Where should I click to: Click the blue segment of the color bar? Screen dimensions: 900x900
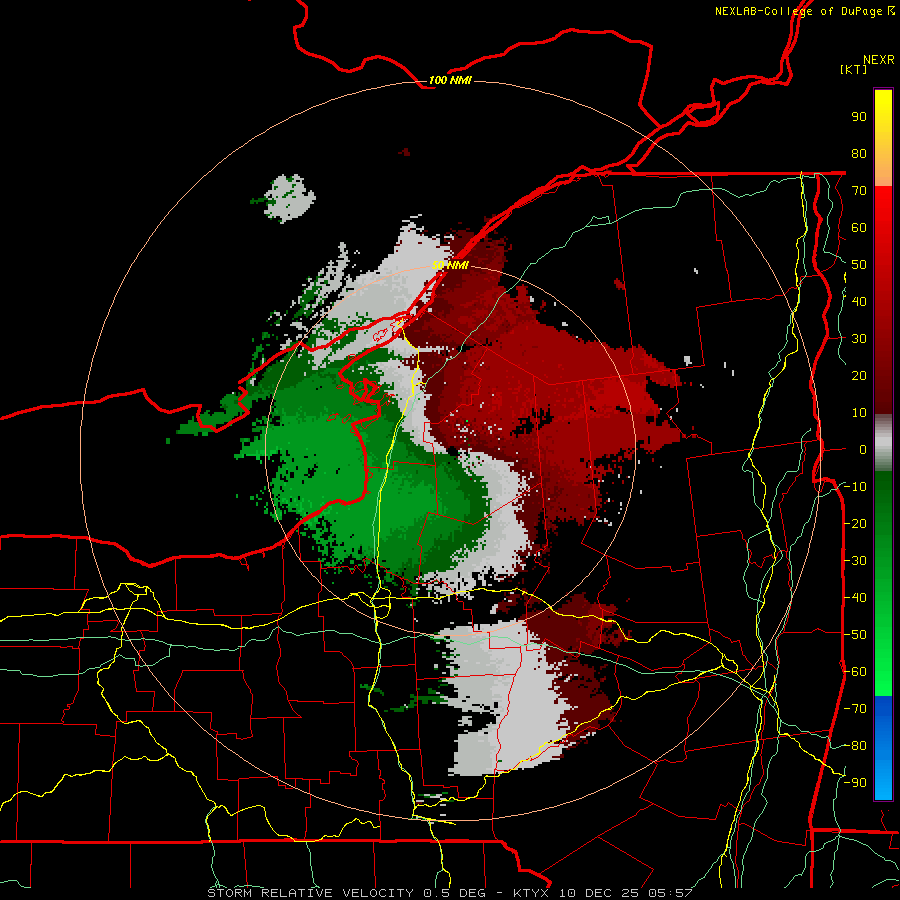pyautogui.click(x=883, y=747)
